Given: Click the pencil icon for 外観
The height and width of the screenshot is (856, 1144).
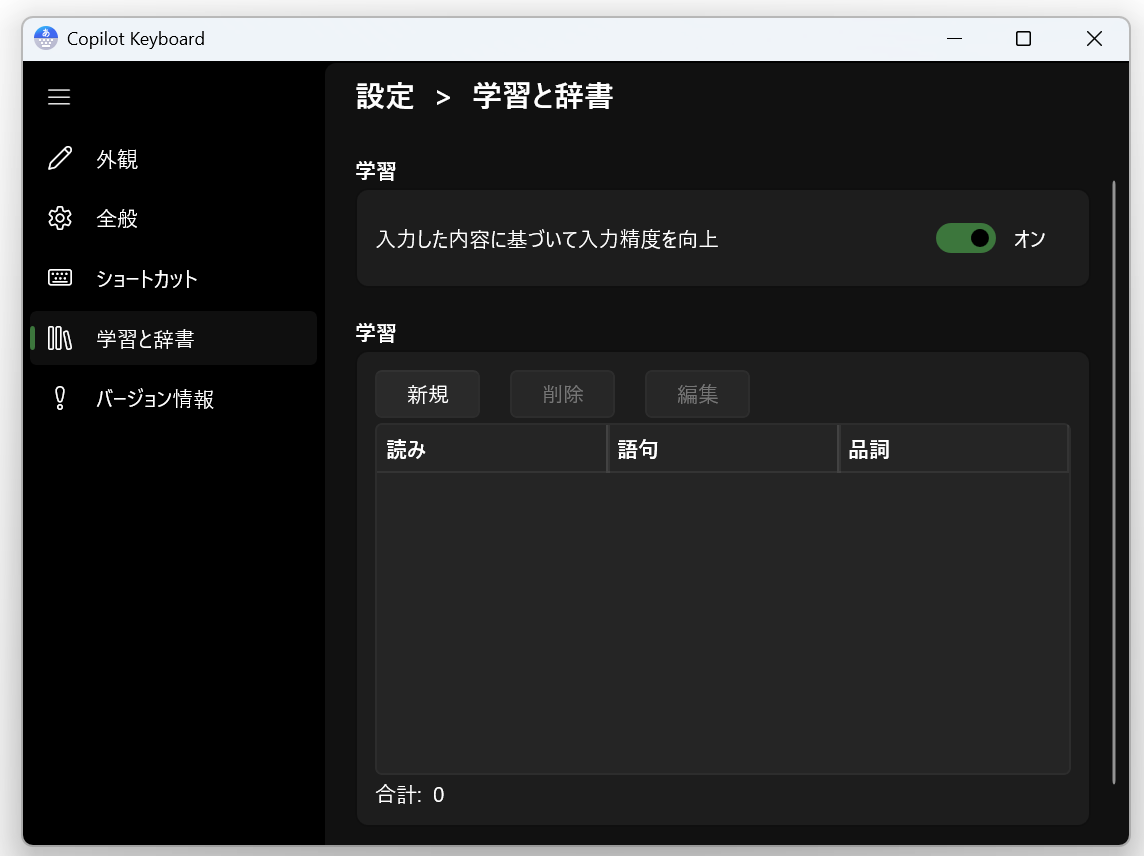Looking at the screenshot, I should [60, 159].
